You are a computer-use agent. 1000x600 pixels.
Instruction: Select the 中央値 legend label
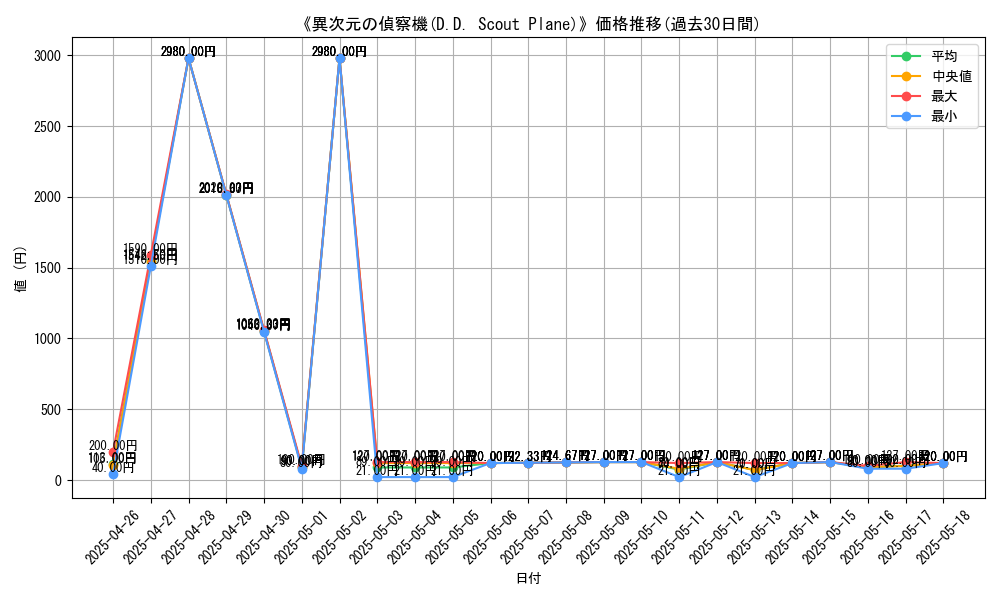952,77
